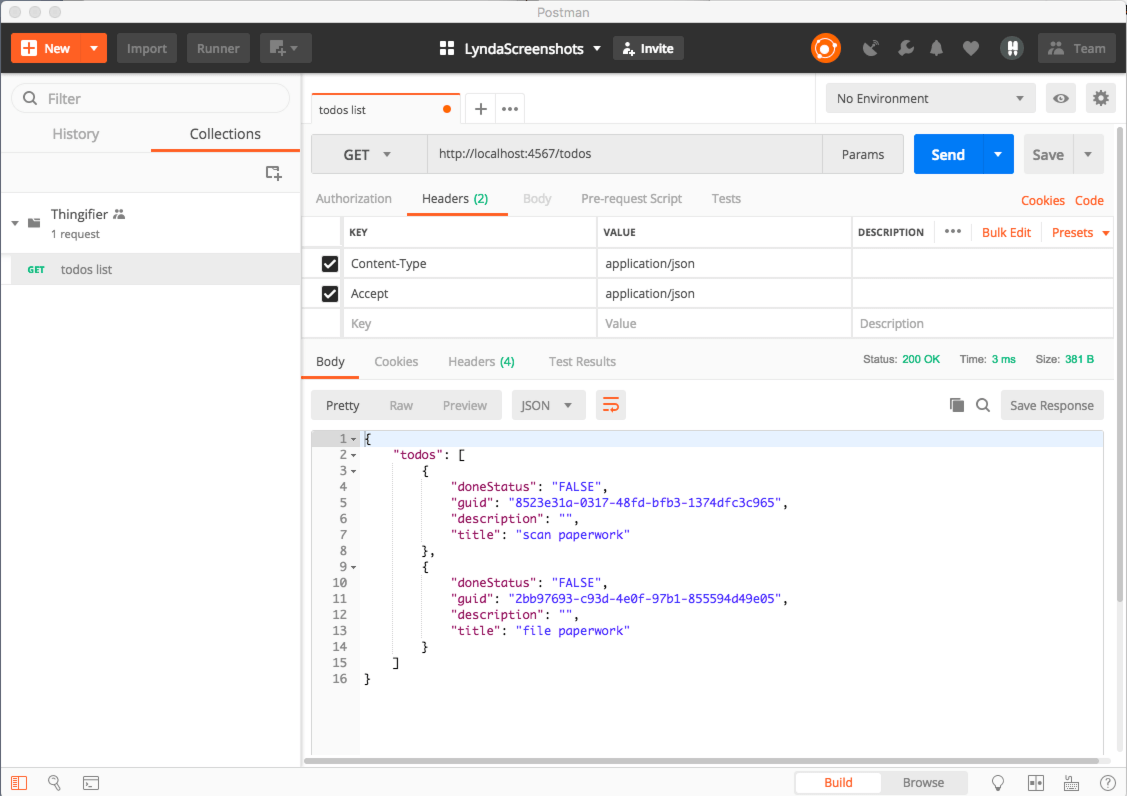1127x796 pixels.
Task: Open the Pre-request Script tab
Action: 631,198
